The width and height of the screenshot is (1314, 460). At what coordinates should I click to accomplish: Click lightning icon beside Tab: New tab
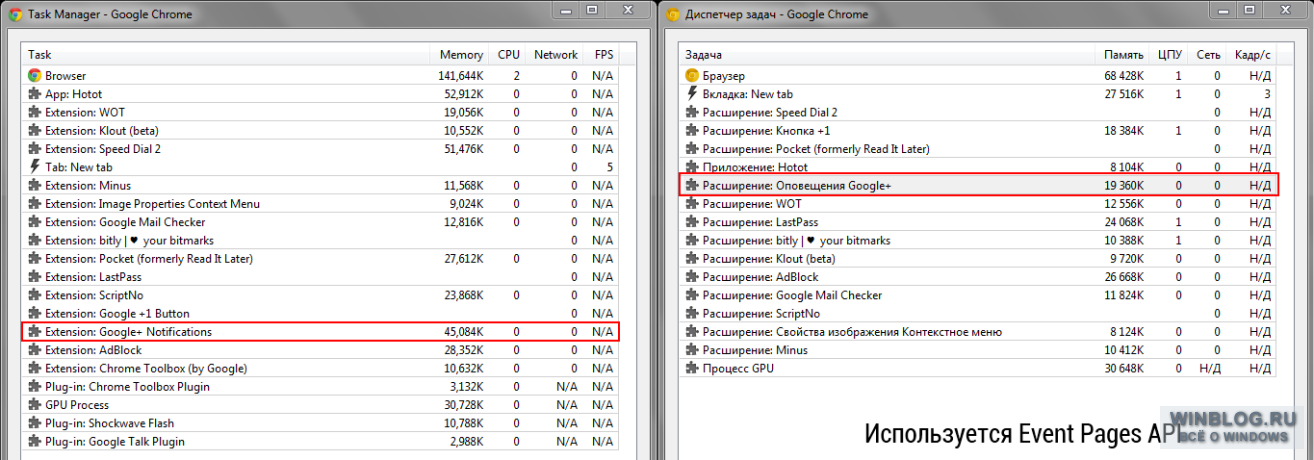click(35, 167)
